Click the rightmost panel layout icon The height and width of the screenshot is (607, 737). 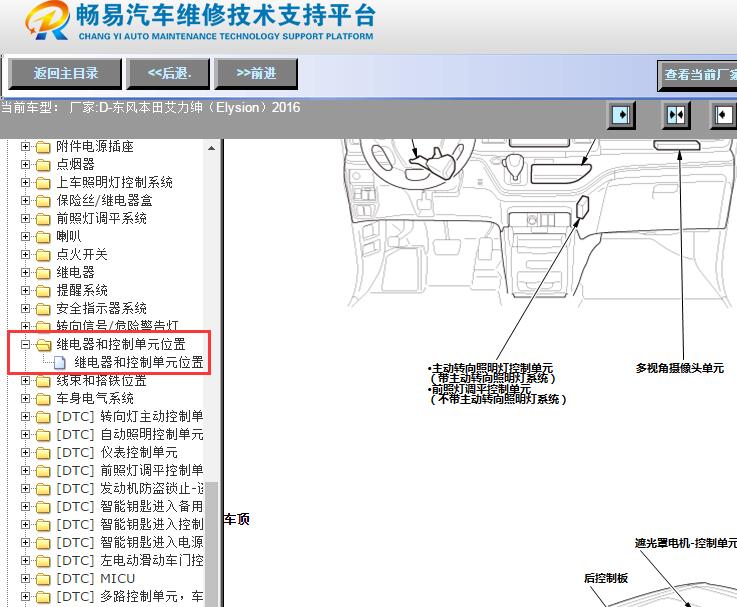(723, 115)
